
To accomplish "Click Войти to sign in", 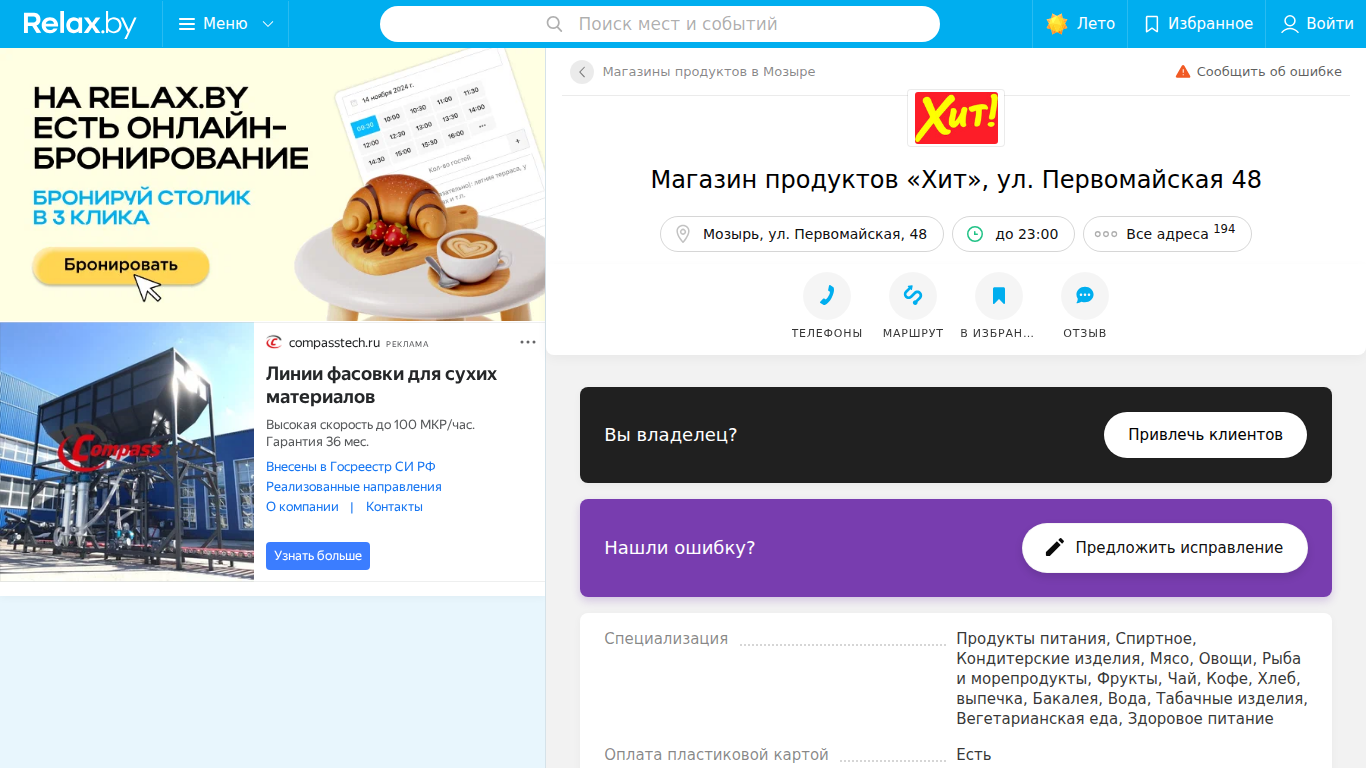I will pyautogui.click(x=1317, y=24).
